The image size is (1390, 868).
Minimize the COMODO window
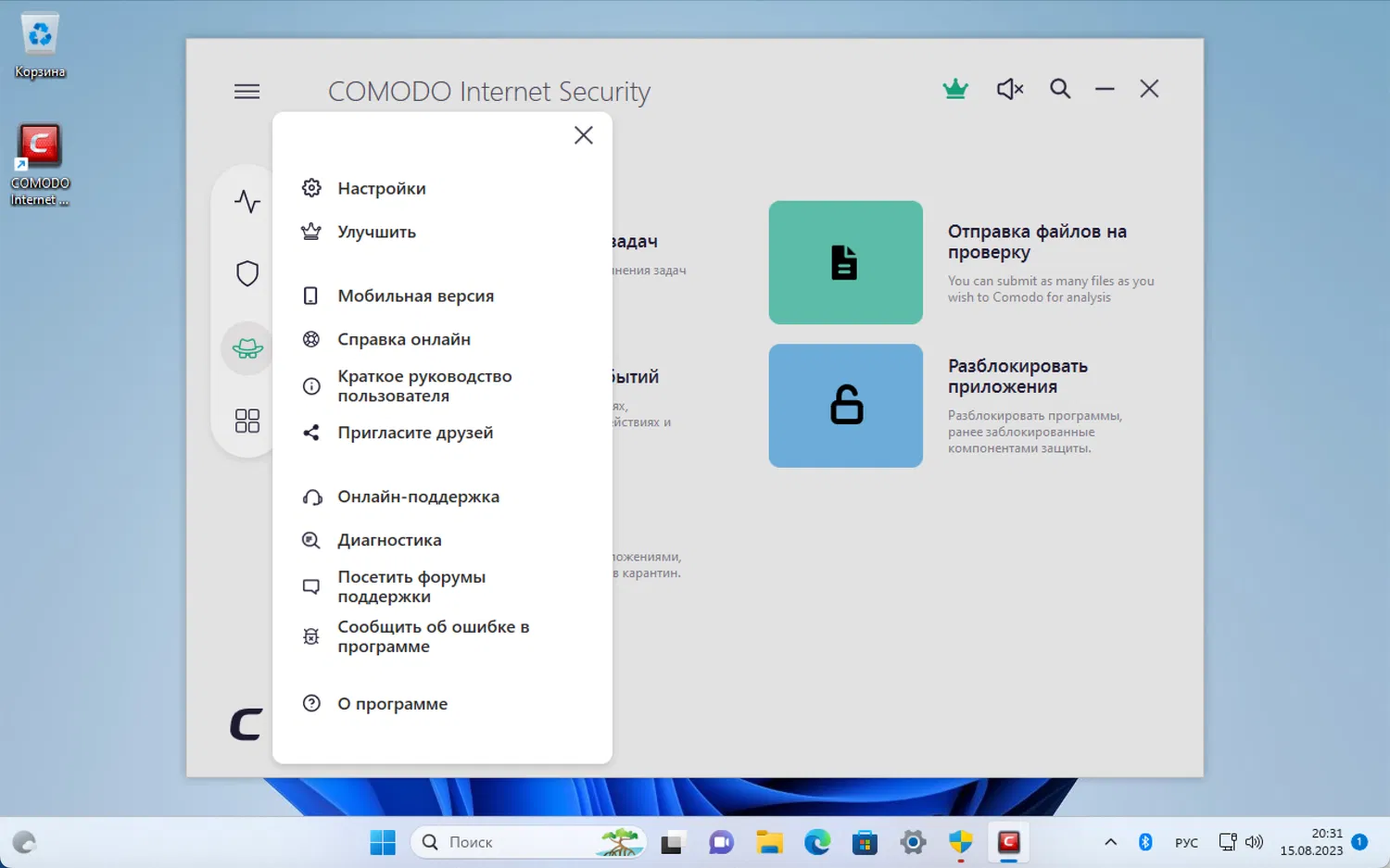(1105, 89)
